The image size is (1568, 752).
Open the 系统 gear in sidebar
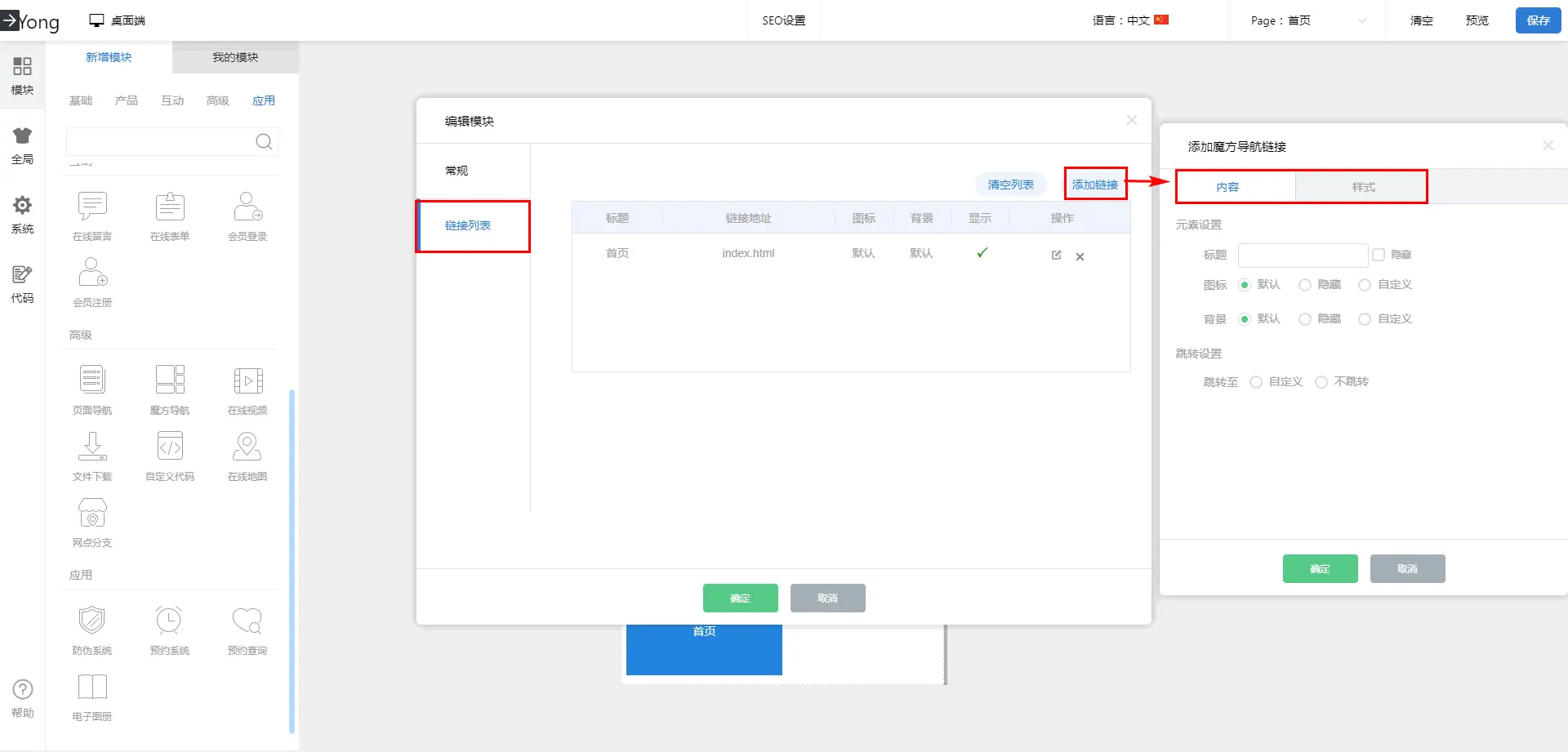[x=22, y=206]
